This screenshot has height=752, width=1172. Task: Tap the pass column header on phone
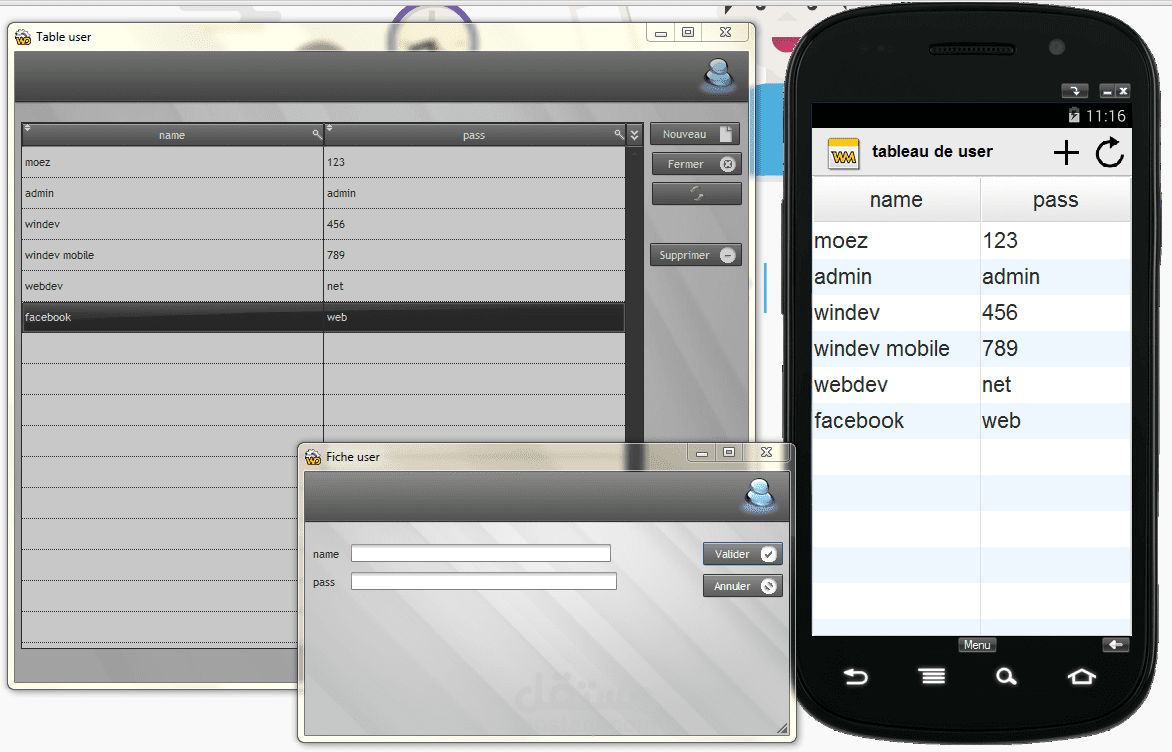[1055, 200]
